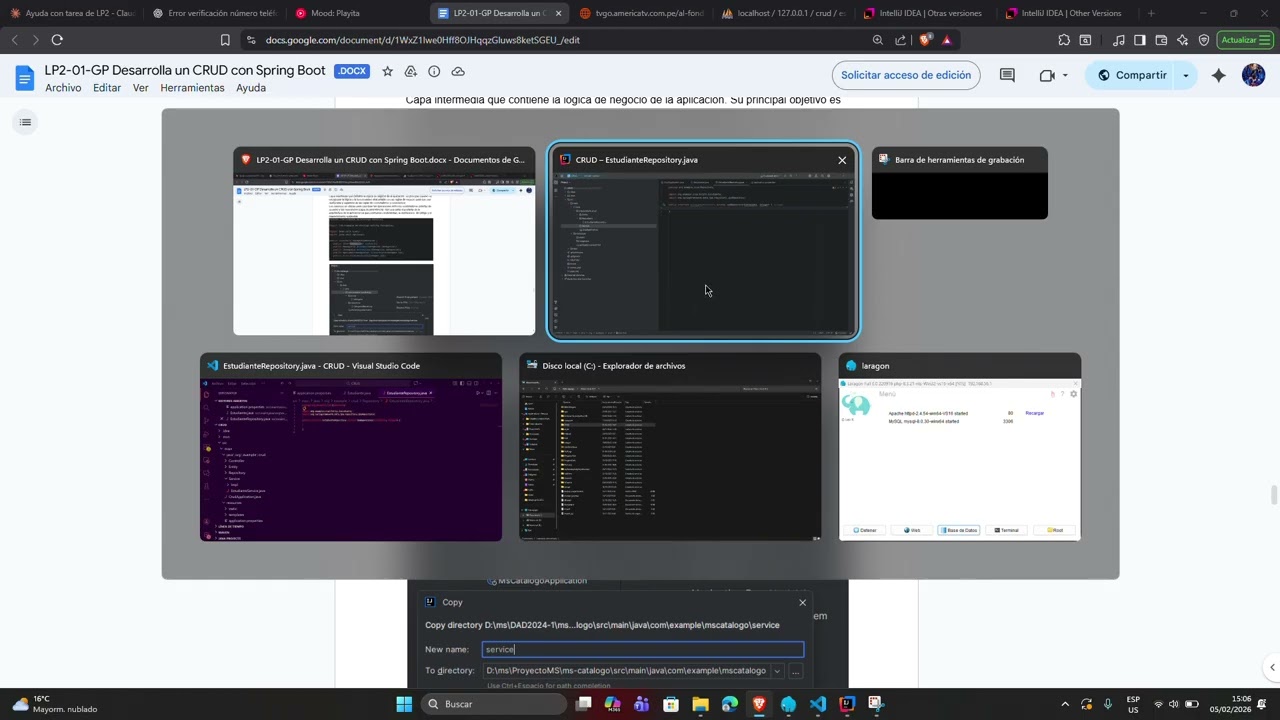
Task: Click the move-to-Drive folder icon
Action: click(411, 71)
